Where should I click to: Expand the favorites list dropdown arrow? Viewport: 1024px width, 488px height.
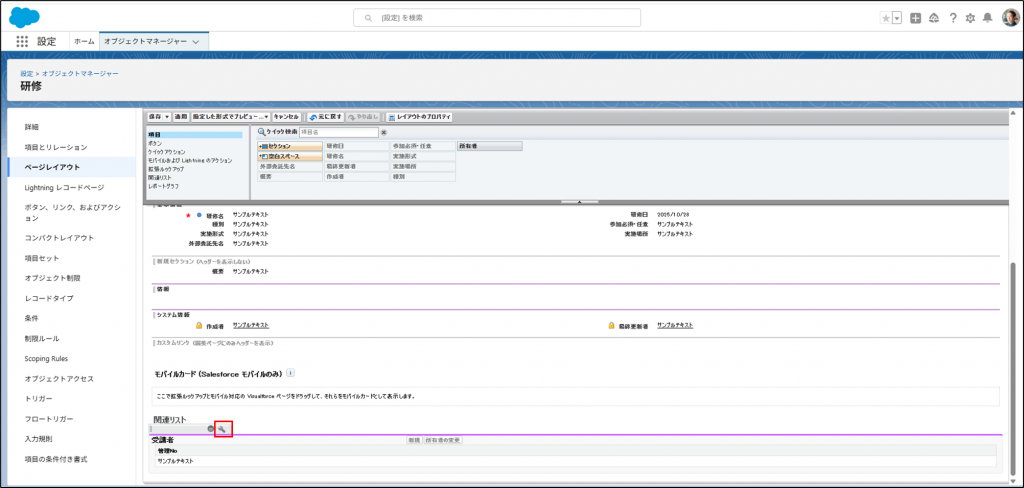897,18
